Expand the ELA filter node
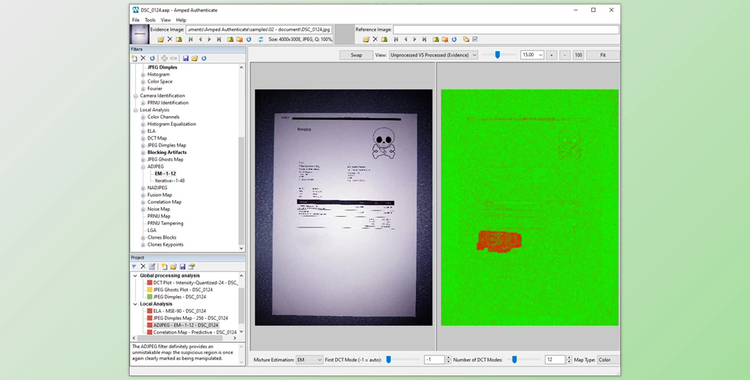Screen dimensions: 750x380 click(143, 131)
